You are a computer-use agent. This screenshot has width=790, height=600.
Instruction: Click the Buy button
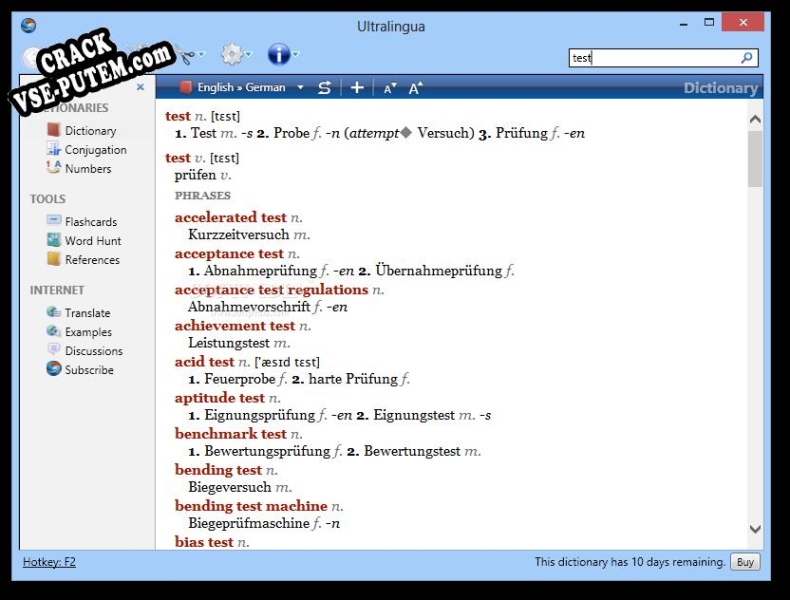coord(745,562)
